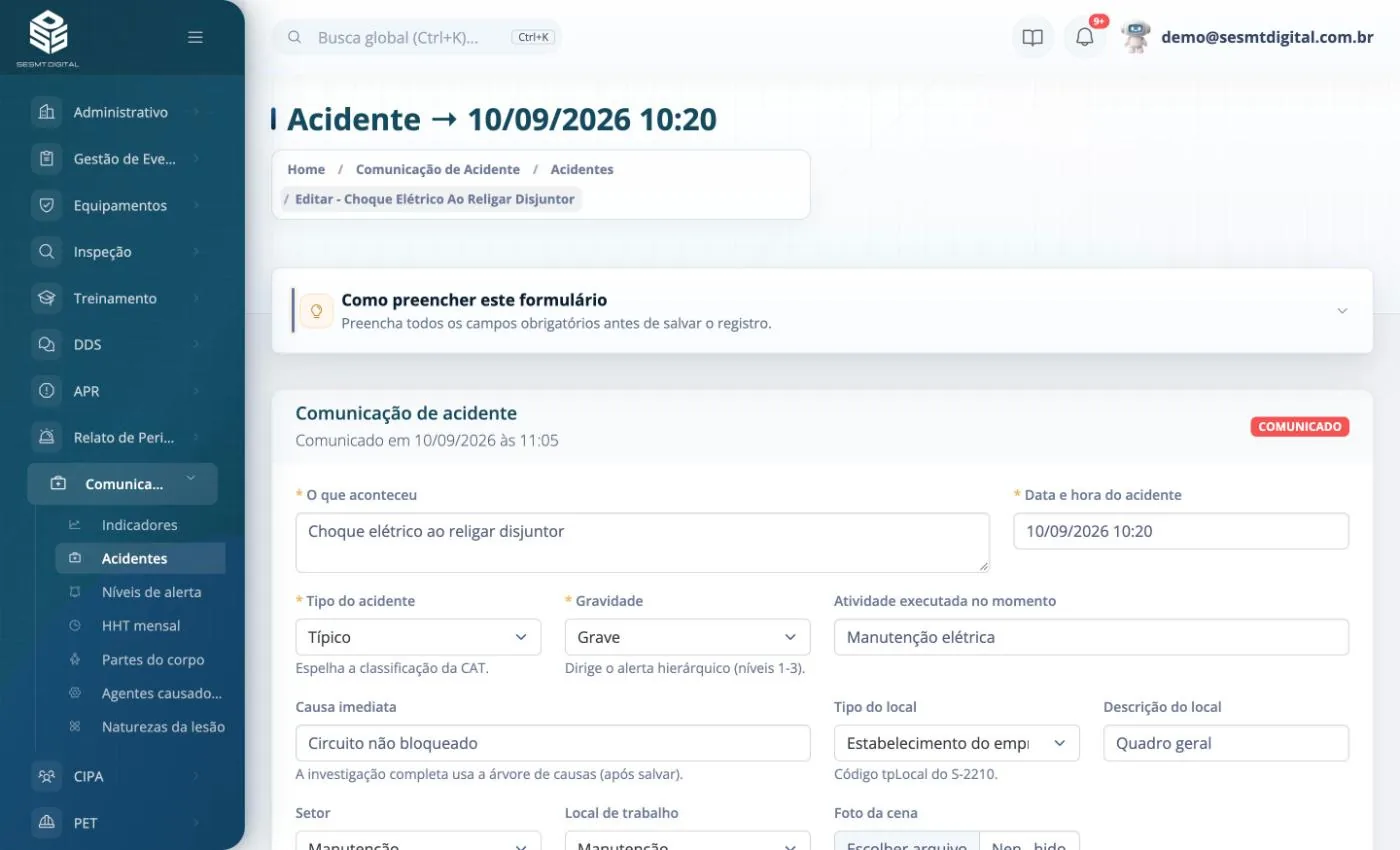Image resolution: width=1400 pixels, height=850 pixels.
Task: Click 'Comunicado em 10/09/2026 às 11:05' text
Action: (x=427, y=440)
